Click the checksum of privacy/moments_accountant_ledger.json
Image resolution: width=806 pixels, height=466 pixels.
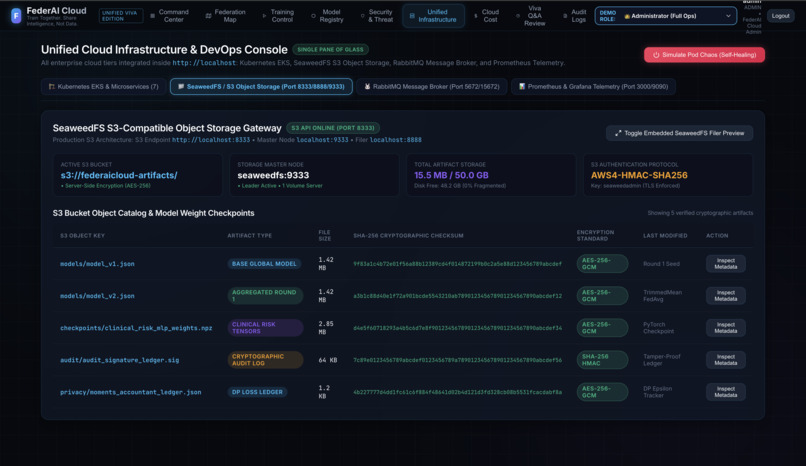click(457, 392)
